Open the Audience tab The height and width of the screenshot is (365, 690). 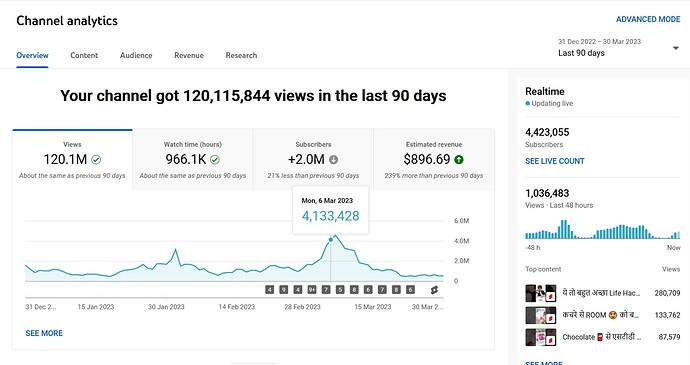coord(136,55)
